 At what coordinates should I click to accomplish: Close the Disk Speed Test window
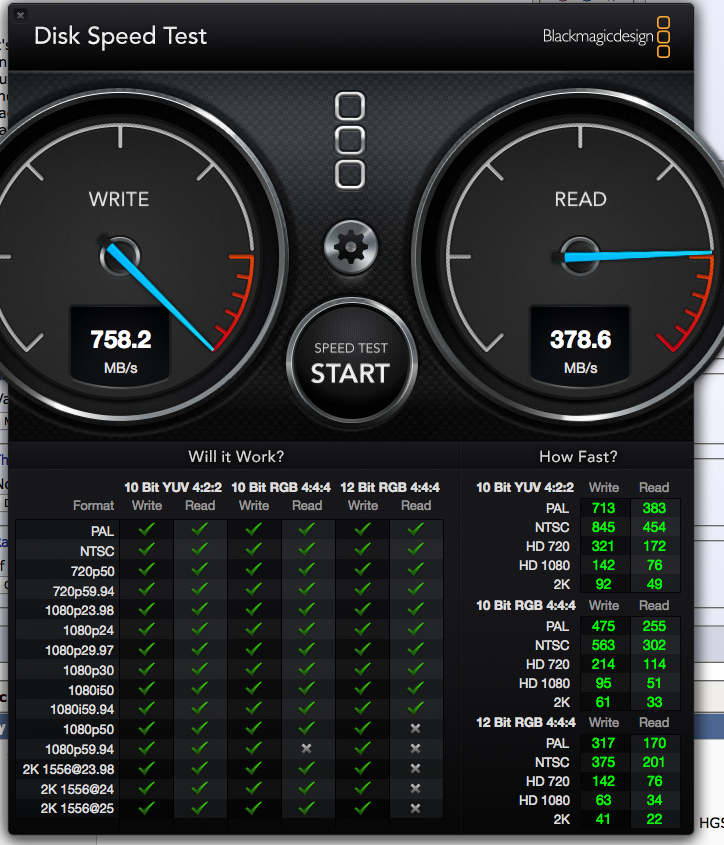click(20, 16)
